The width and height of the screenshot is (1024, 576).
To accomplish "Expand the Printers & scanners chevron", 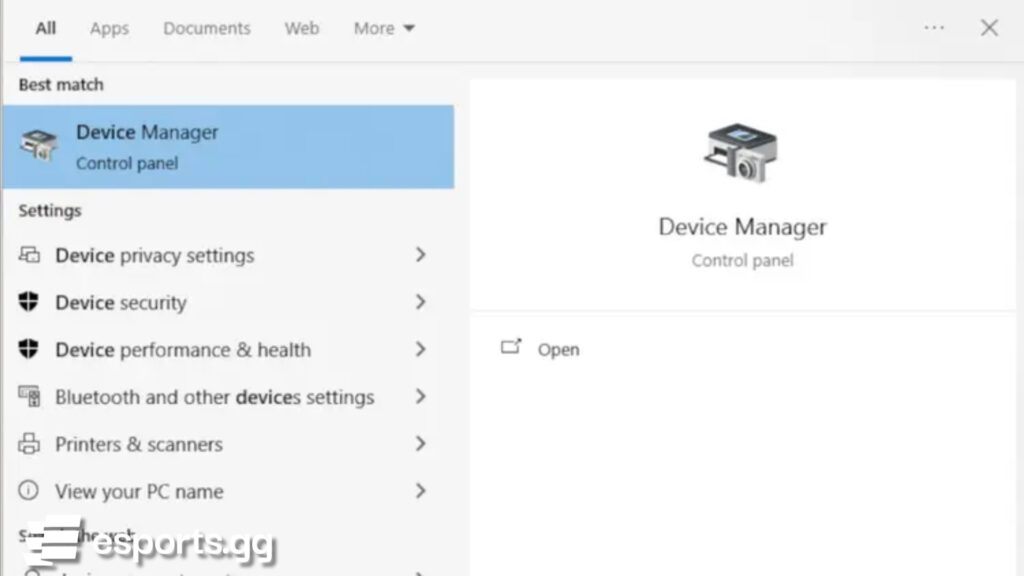I will (420, 444).
